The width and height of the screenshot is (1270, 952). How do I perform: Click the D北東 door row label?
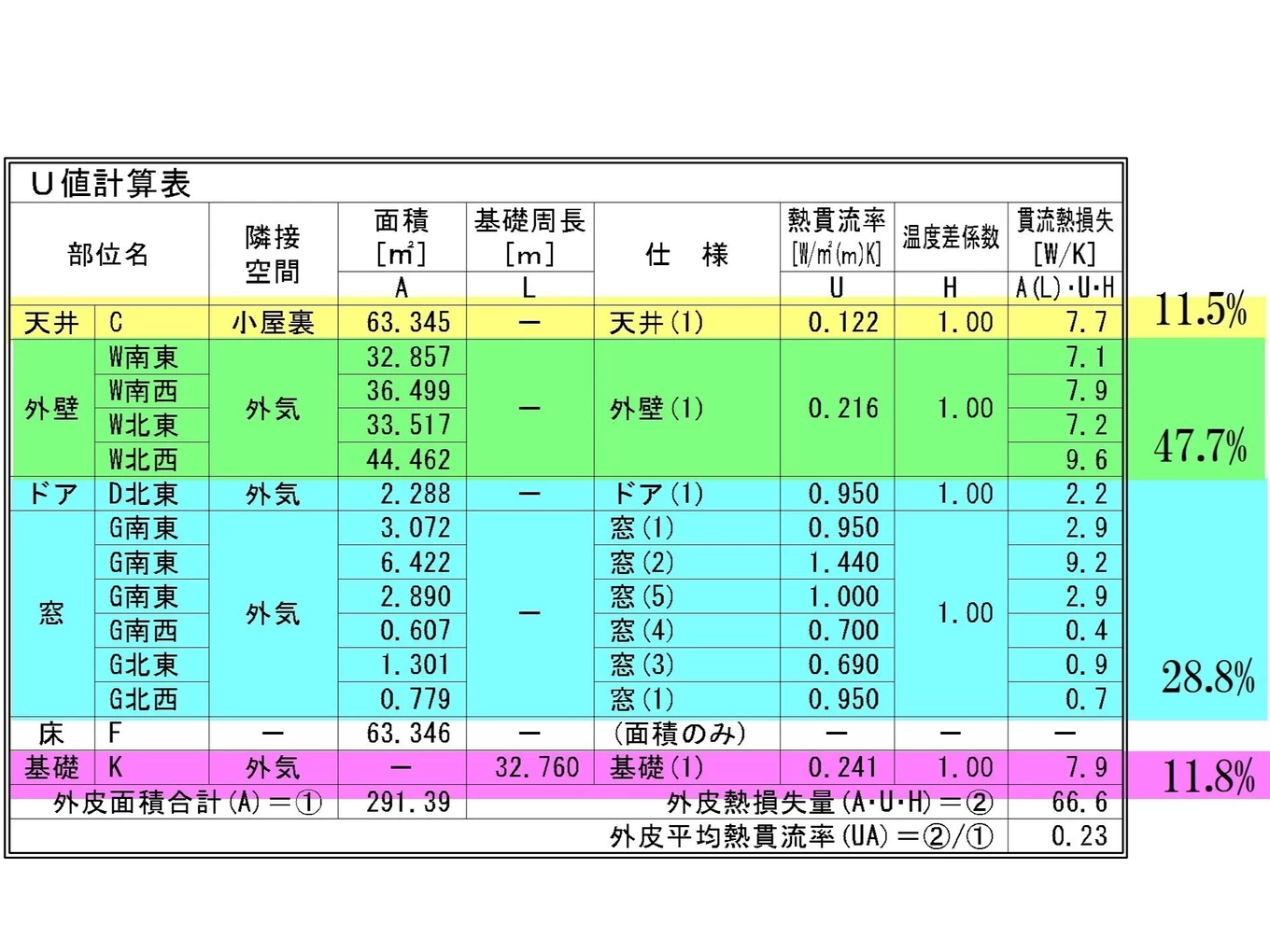[x=143, y=495]
